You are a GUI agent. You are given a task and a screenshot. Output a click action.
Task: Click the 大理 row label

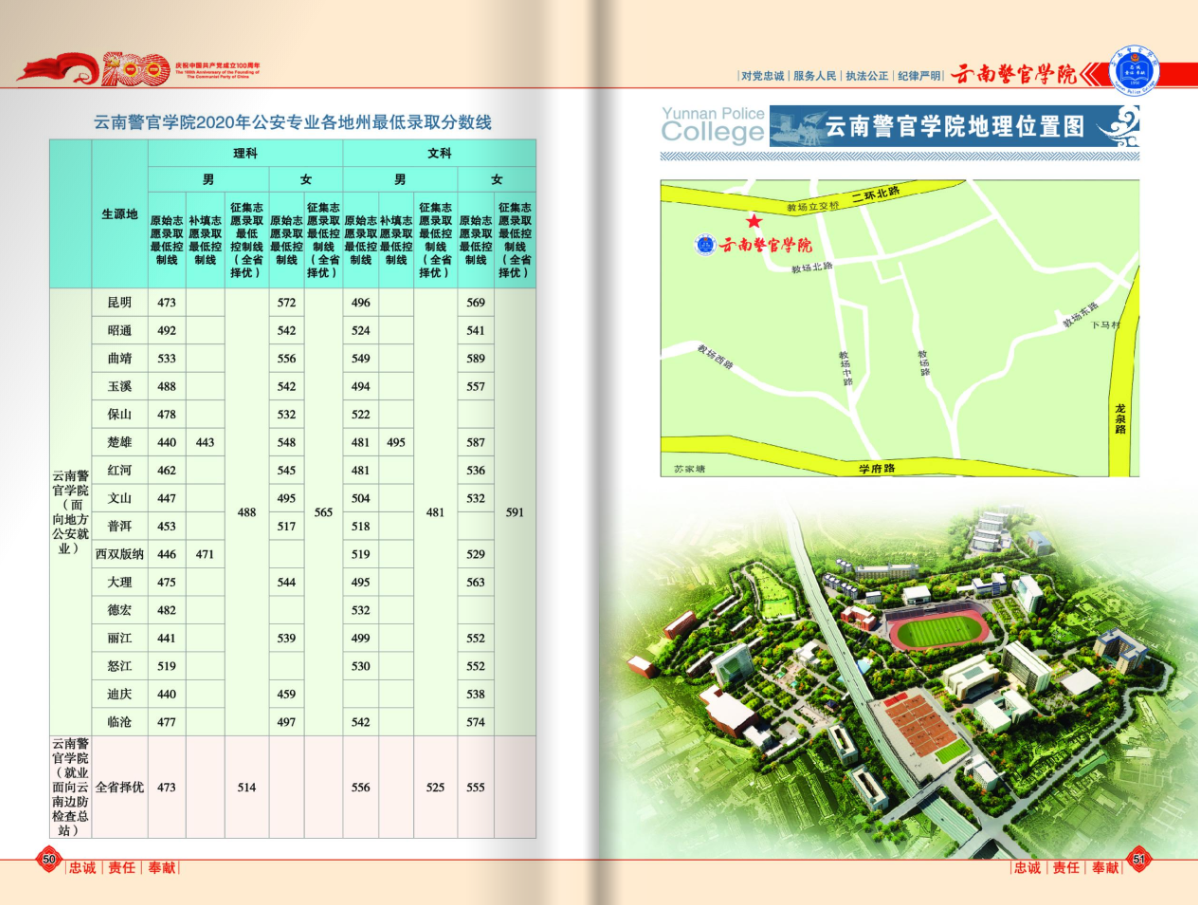tap(120, 582)
